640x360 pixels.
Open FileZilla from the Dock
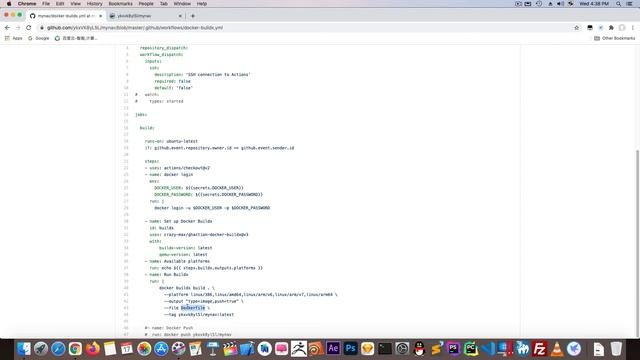coord(539,349)
